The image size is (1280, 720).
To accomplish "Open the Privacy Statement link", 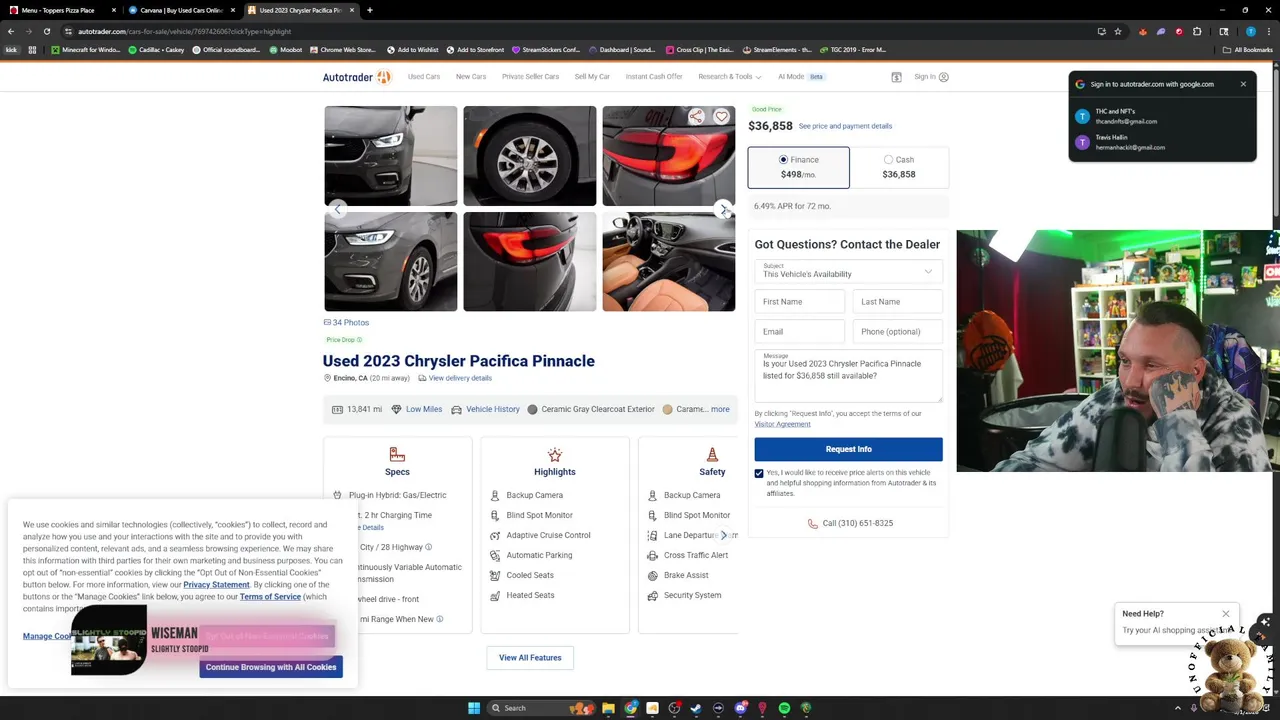I will 216,585.
